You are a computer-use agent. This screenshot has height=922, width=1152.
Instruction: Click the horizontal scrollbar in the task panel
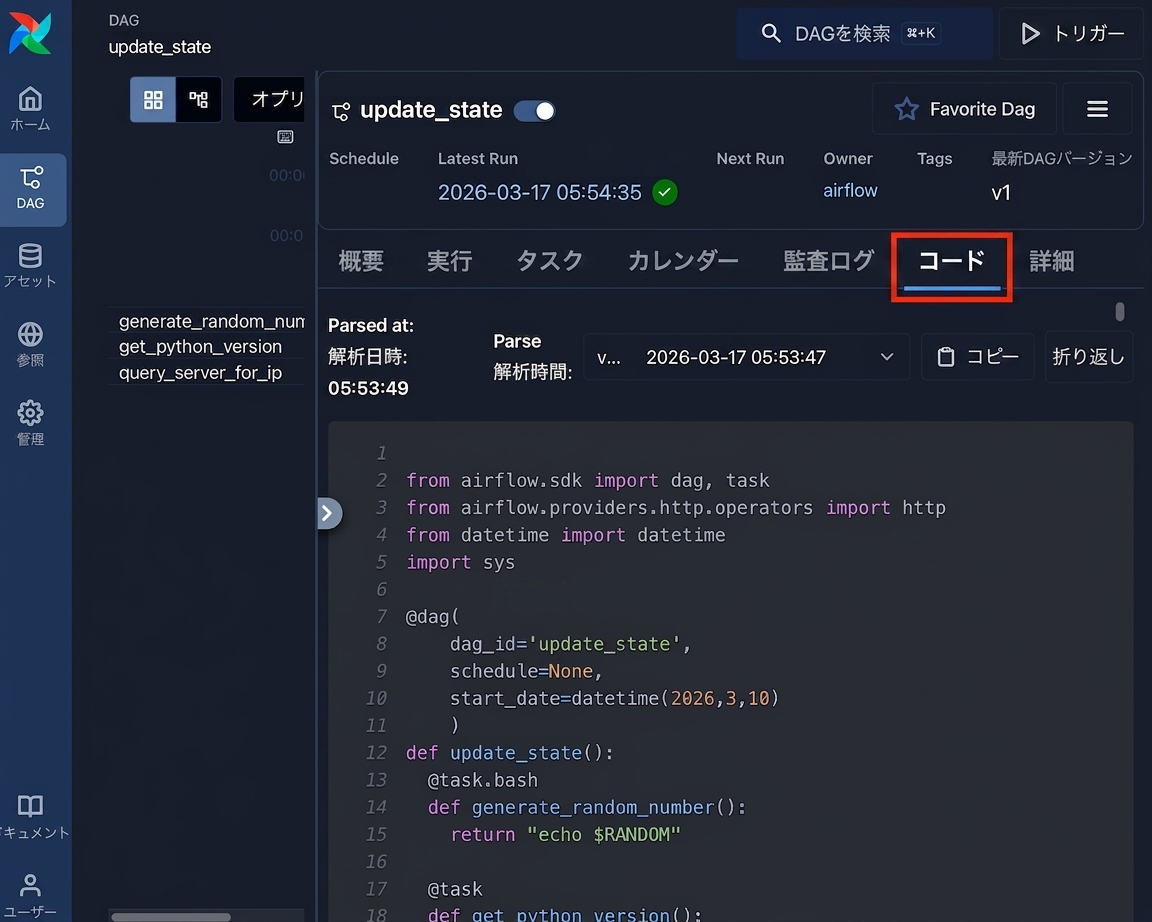[170, 916]
